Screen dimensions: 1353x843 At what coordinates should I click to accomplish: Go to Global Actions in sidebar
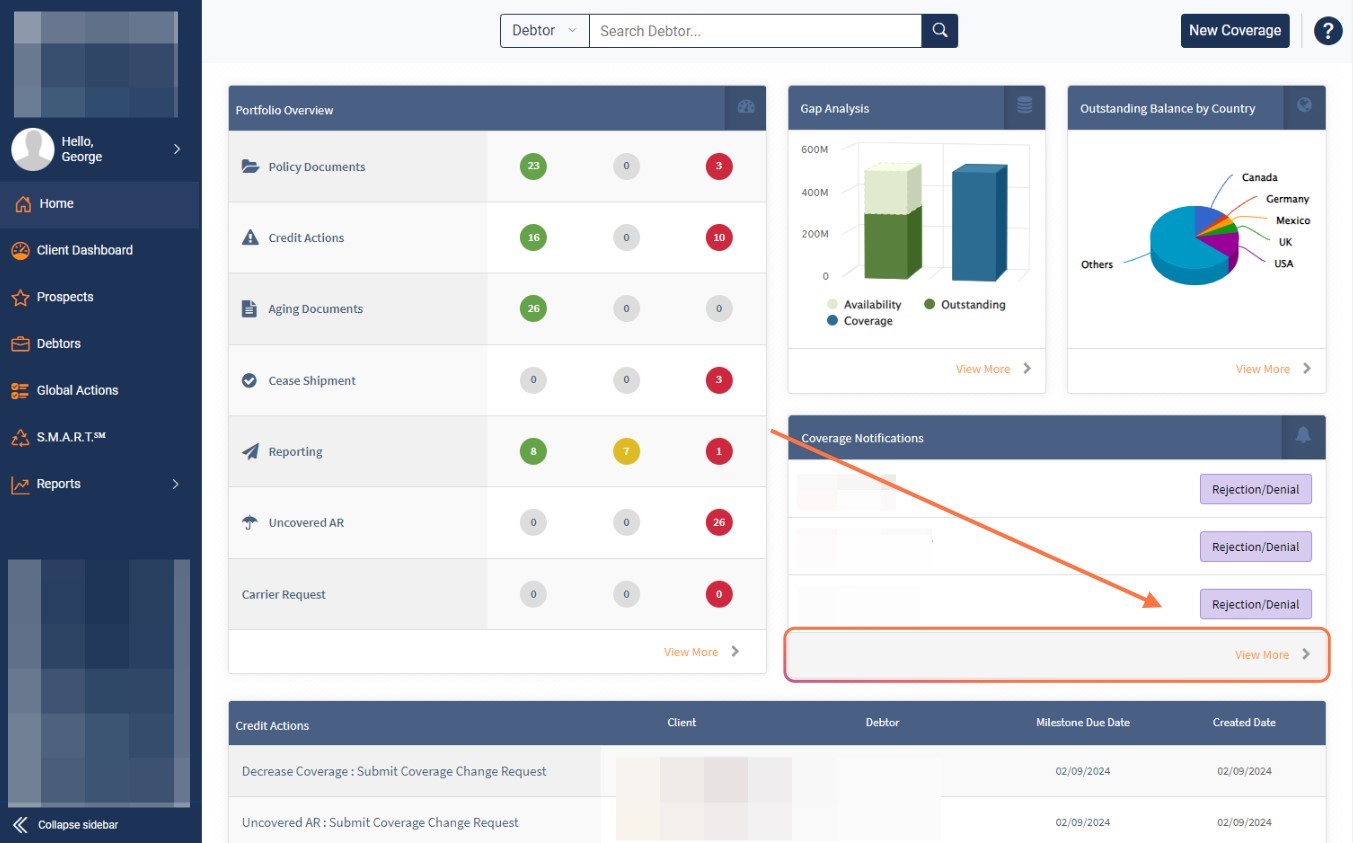(x=77, y=390)
